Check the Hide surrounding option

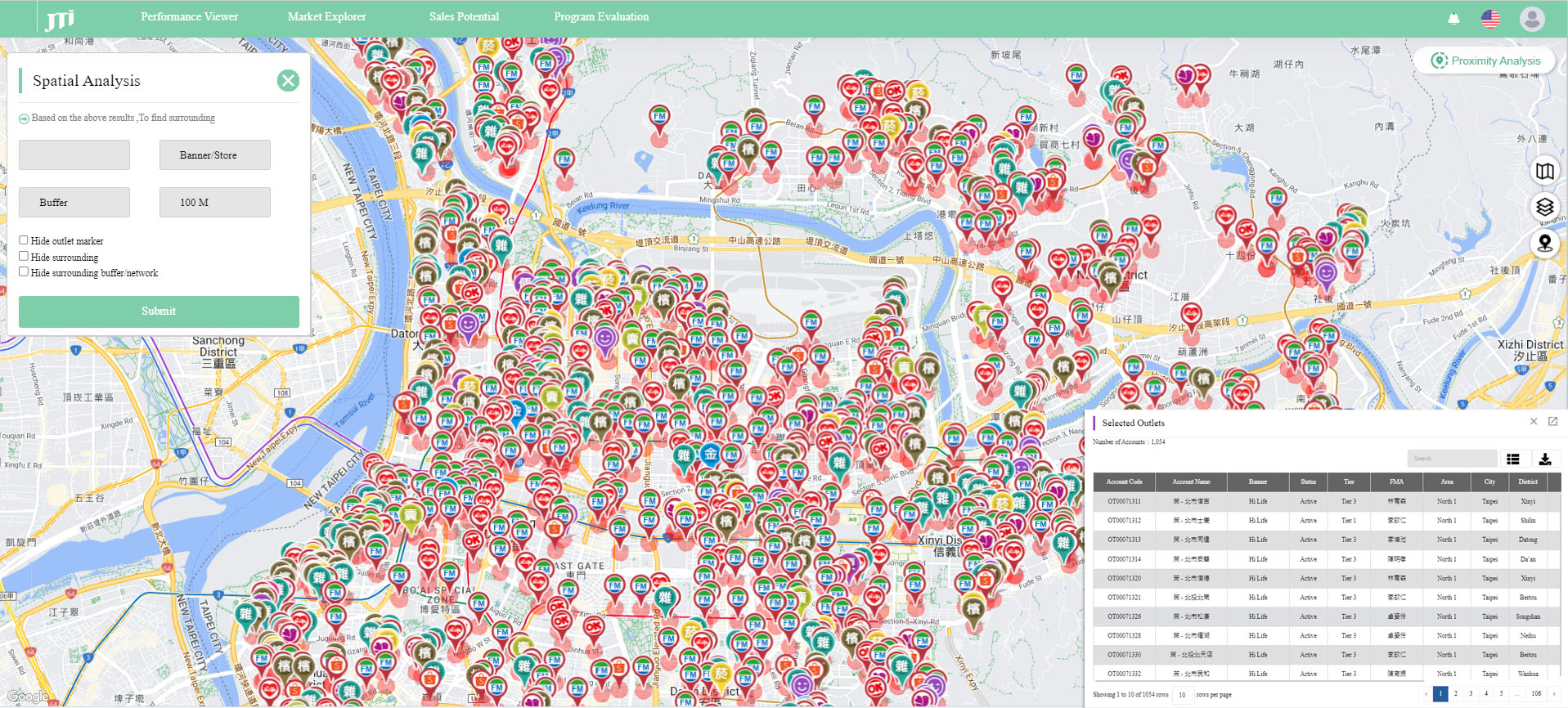click(x=24, y=257)
